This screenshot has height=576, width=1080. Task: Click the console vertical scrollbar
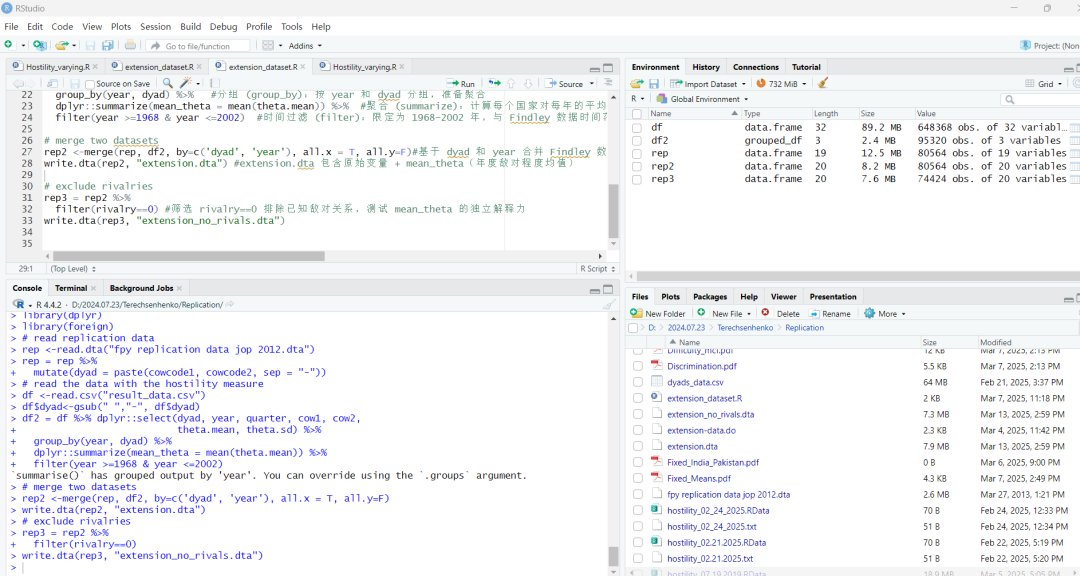click(614, 556)
